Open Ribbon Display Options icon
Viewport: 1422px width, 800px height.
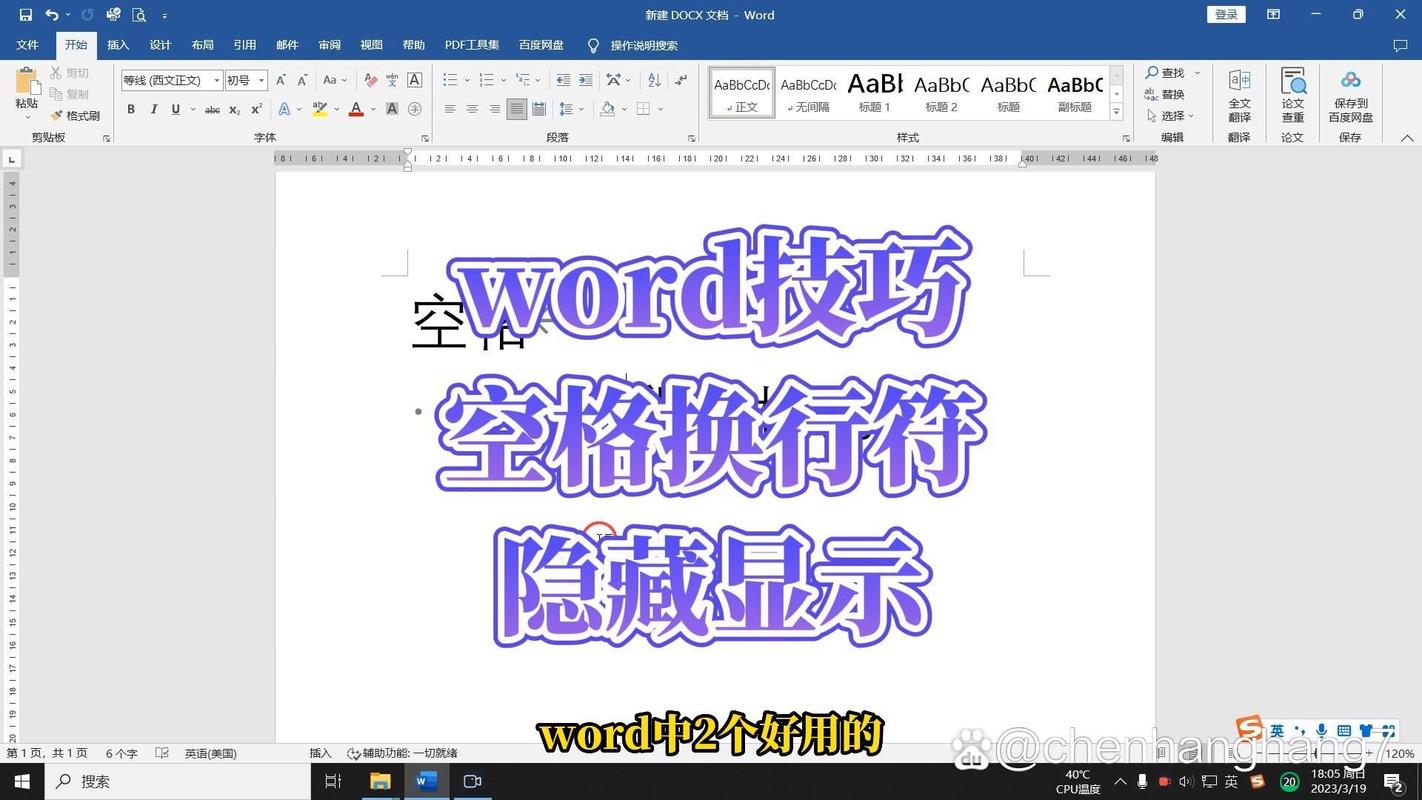click(1273, 15)
